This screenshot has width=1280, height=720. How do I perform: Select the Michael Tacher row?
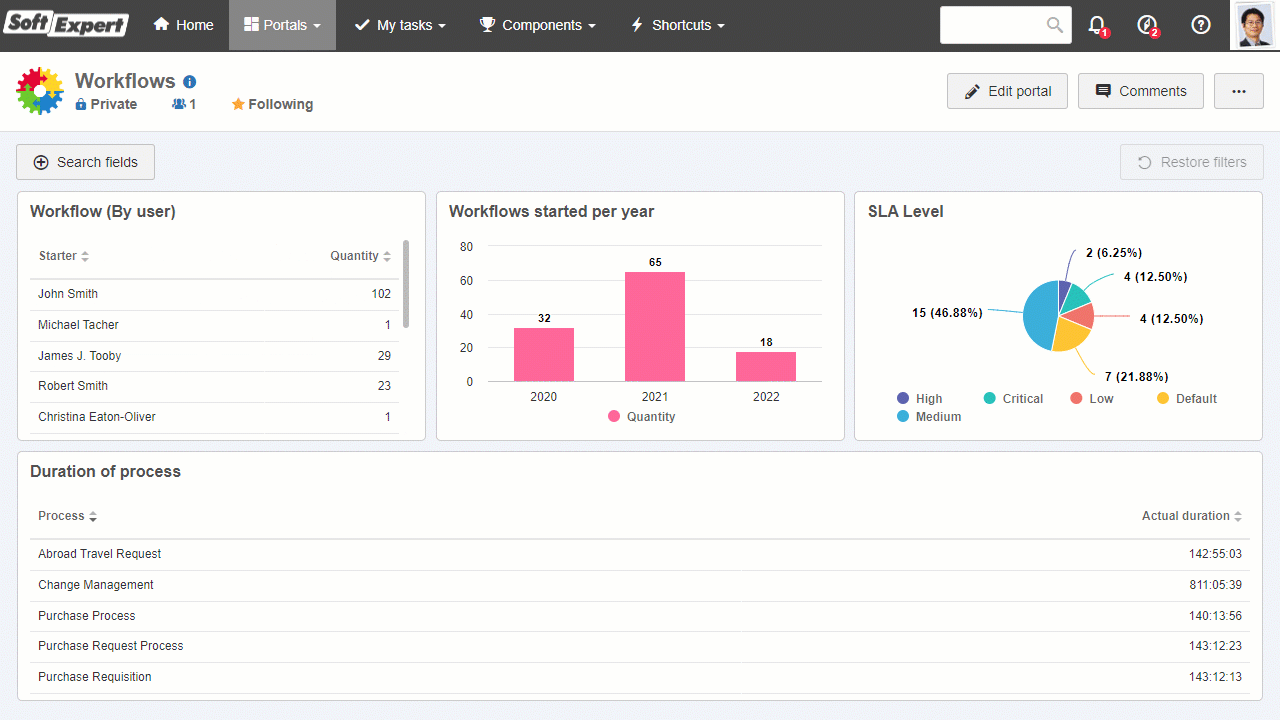pos(214,325)
